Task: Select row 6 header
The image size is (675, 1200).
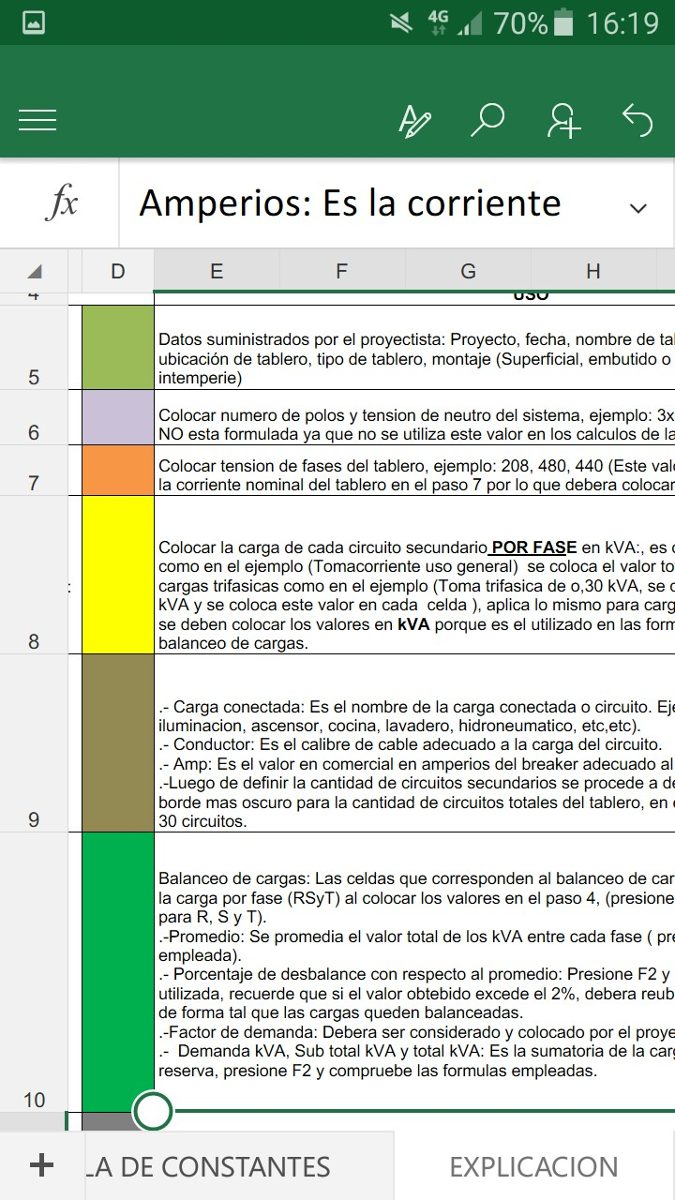Action: click(34, 417)
